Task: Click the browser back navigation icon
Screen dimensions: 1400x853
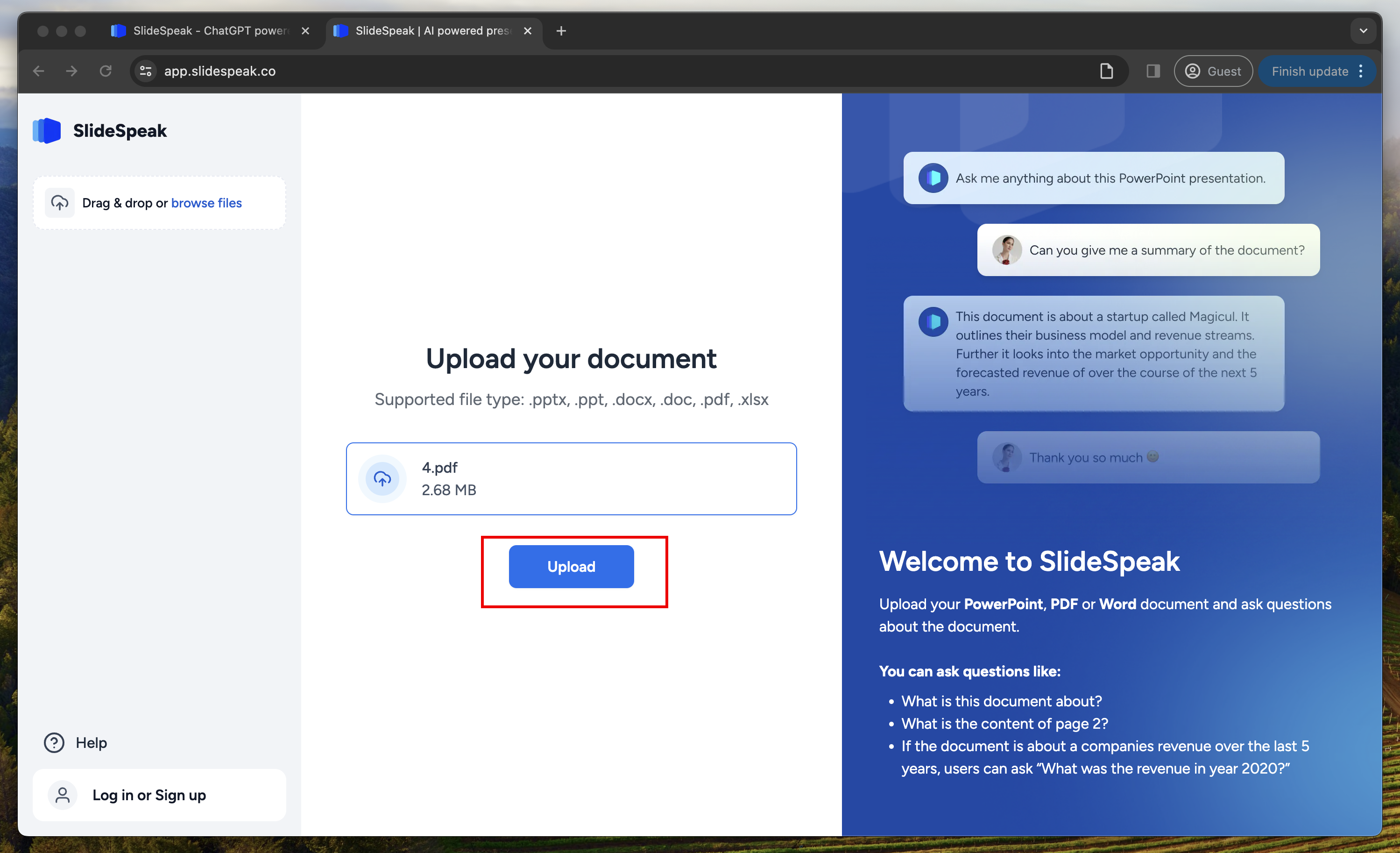Action: coord(38,71)
